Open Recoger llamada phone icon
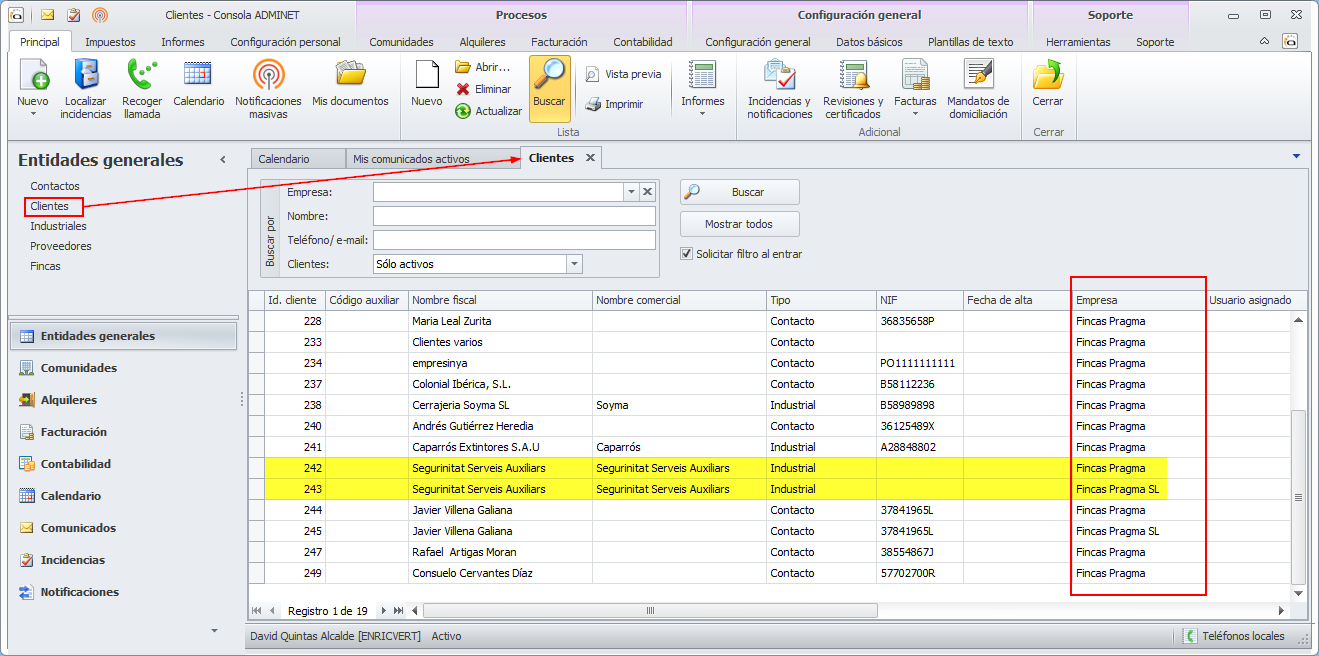 (142, 76)
